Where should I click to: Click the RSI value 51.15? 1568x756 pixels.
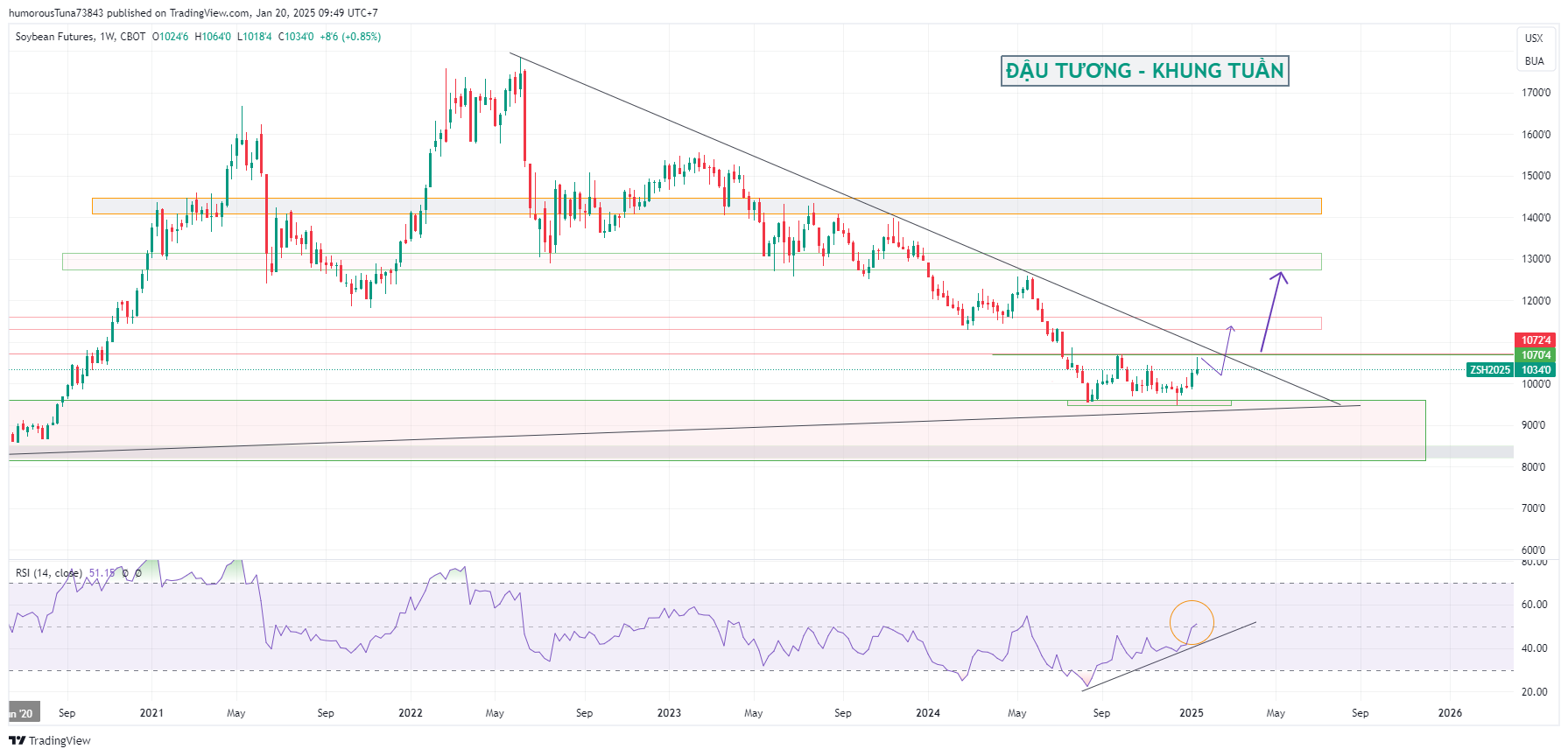coord(102,573)
